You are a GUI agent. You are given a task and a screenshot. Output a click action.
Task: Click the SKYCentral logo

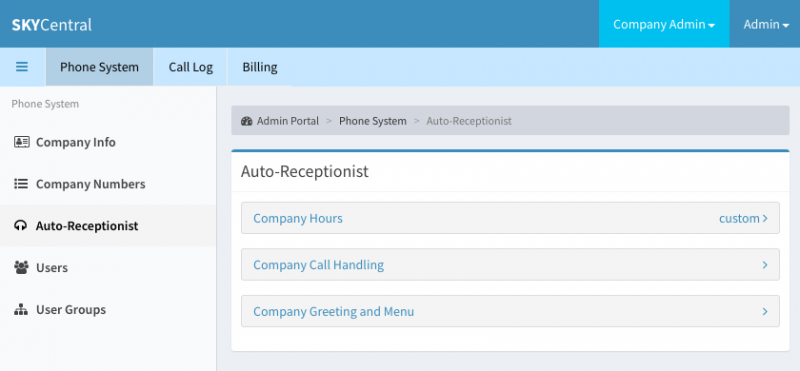pos(52,24)
